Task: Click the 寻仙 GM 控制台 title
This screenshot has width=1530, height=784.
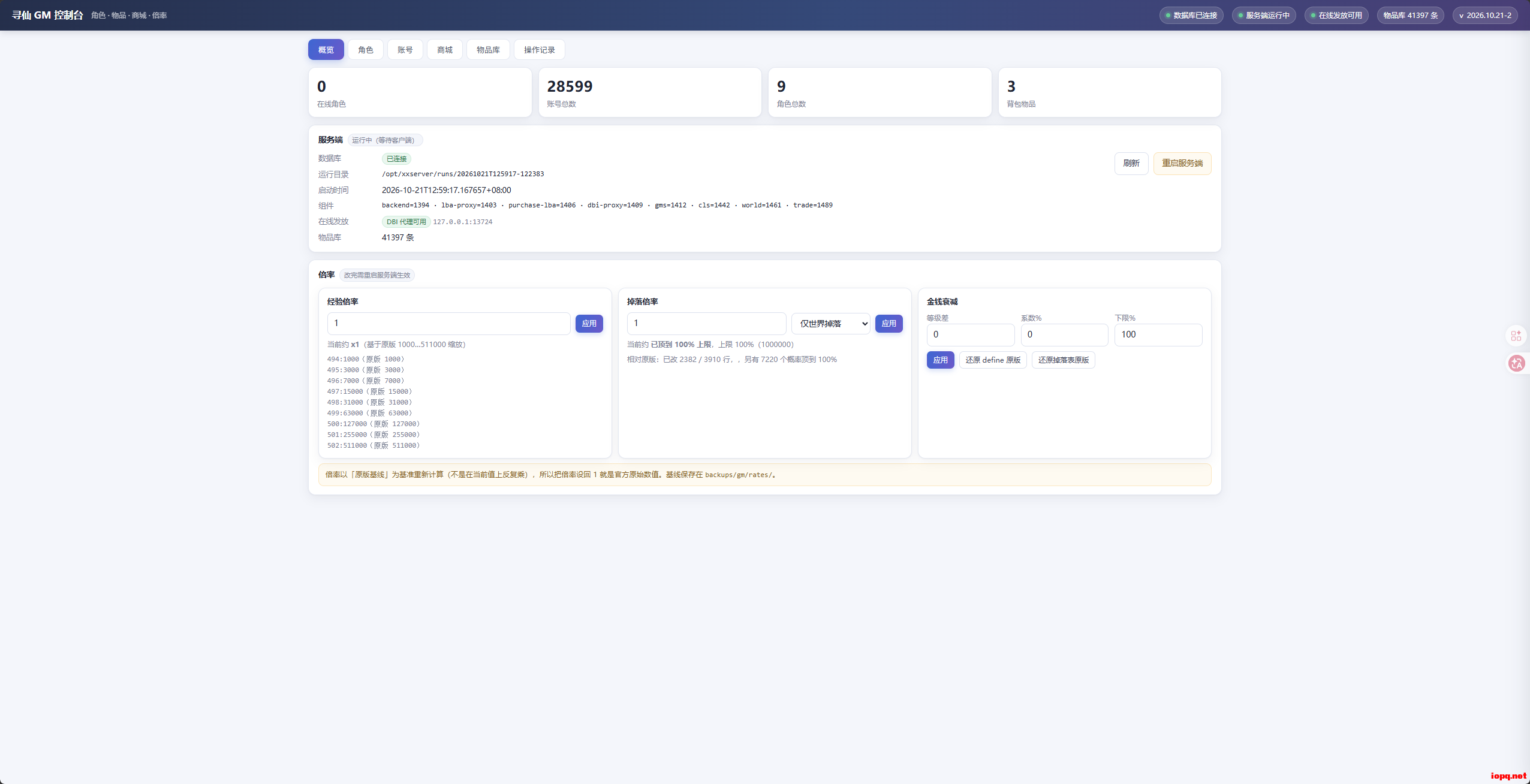Action: [x=48, y=15]
